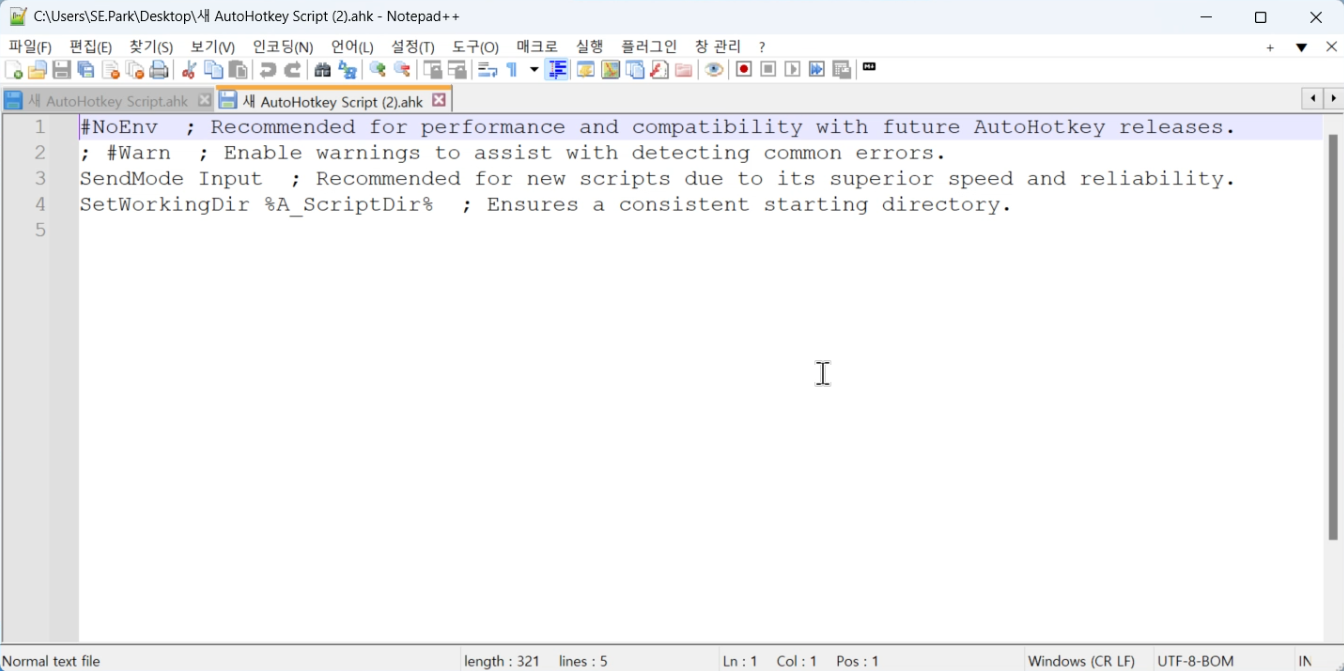Toggle word wrap toolbar icon

487,70
